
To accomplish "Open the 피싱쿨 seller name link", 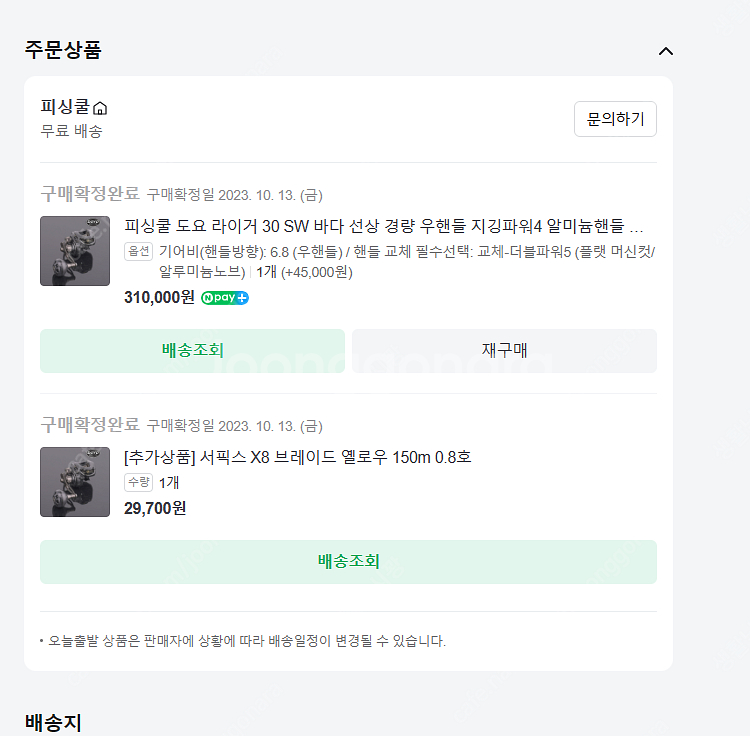I will pos(65,107).
